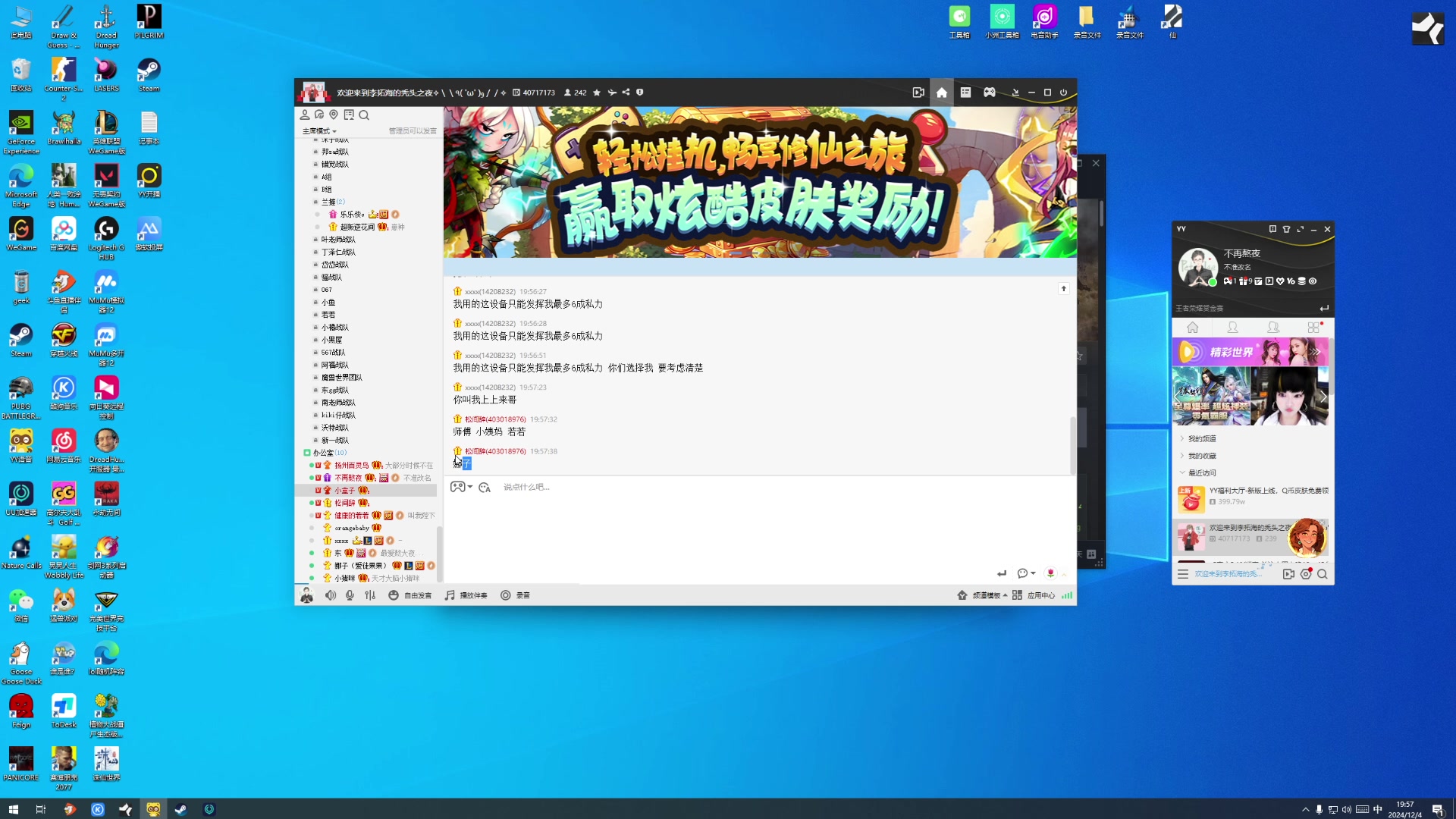This screenshot has height=819, width=1456.
Task: Expand 我的收藏 in YY main panel
Action: tap(1198, 456)
